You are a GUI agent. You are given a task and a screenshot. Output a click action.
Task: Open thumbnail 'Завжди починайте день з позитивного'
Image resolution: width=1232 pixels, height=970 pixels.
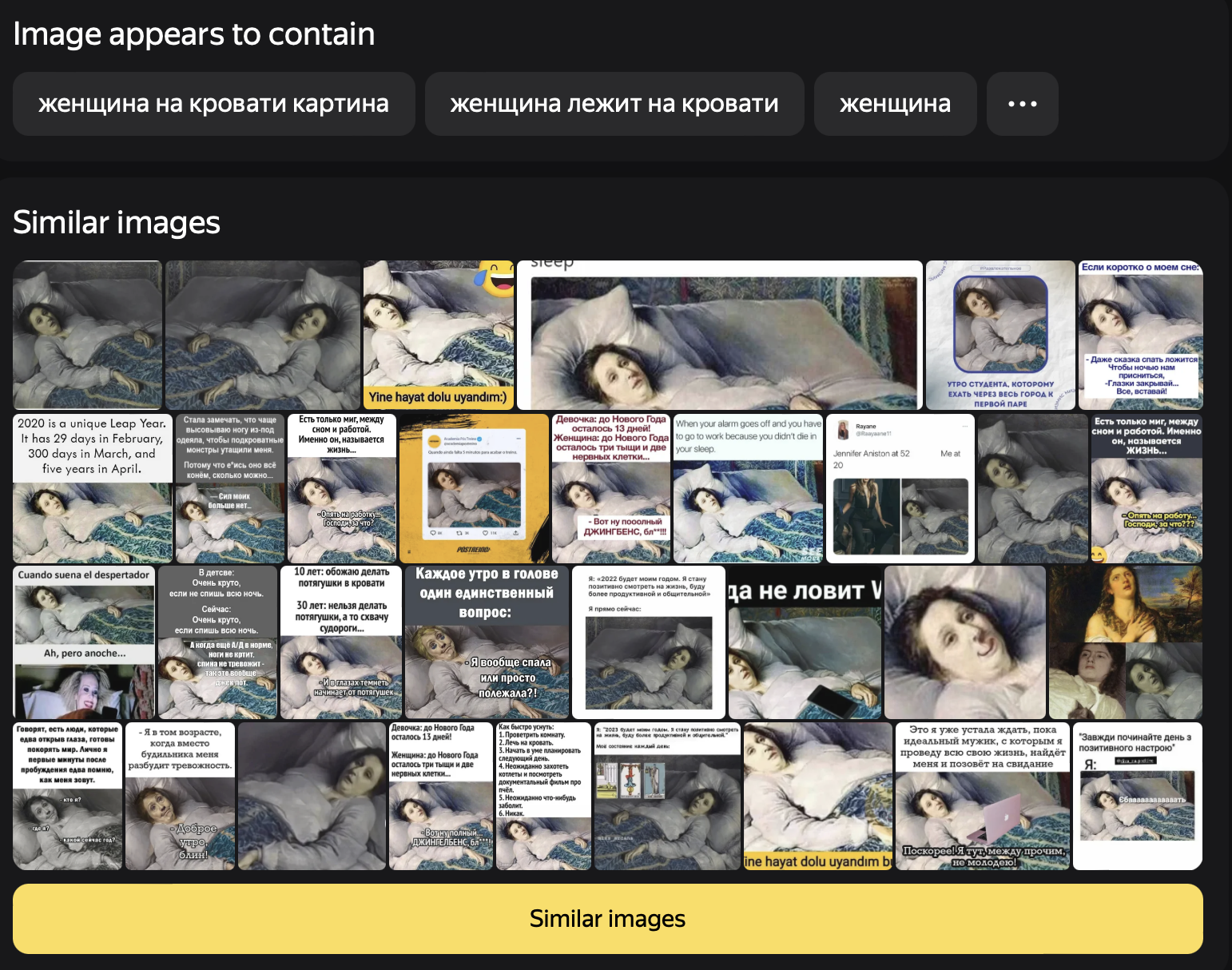point(1138,796)
